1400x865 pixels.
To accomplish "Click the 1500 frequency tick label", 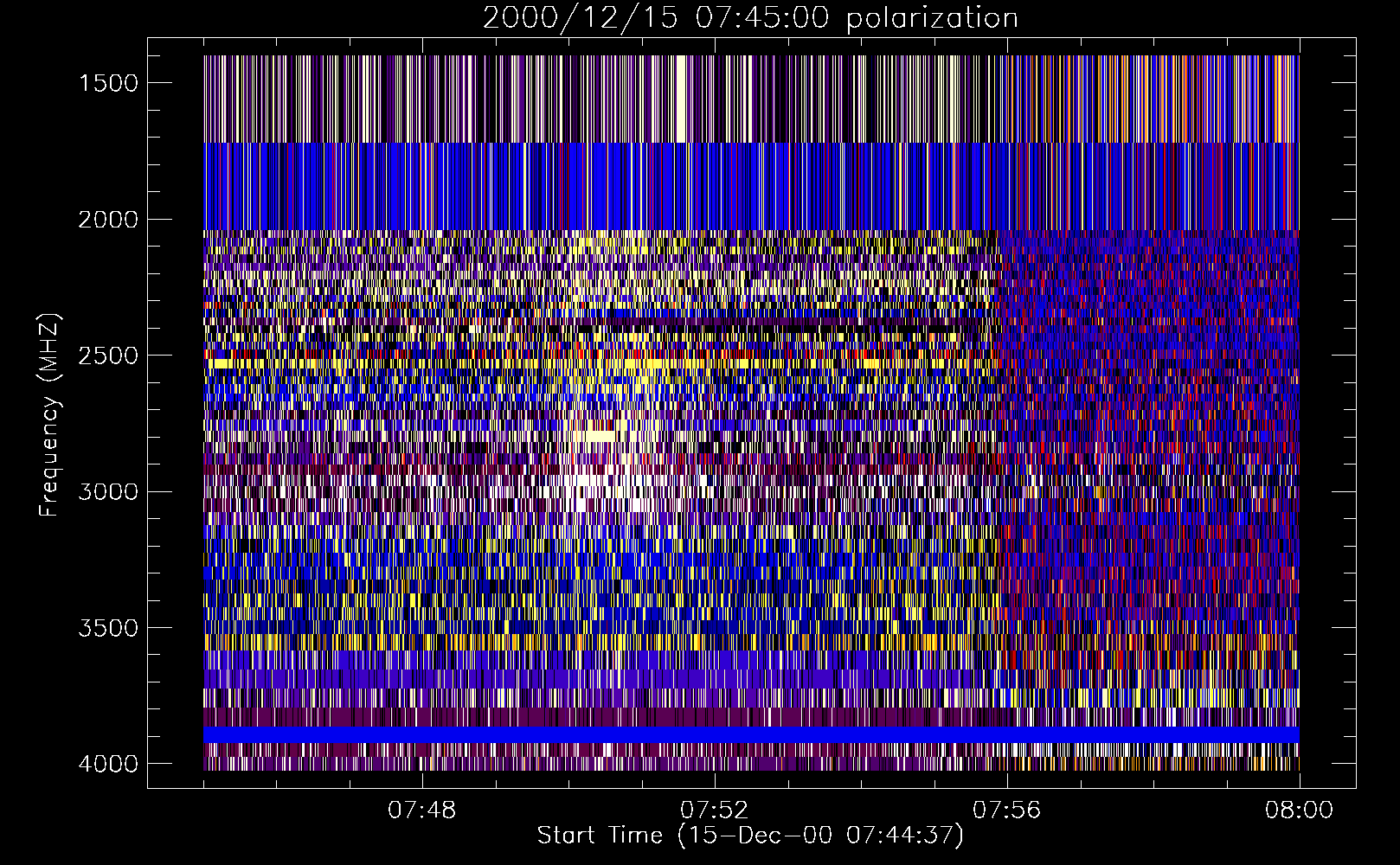I will point(108,83).
